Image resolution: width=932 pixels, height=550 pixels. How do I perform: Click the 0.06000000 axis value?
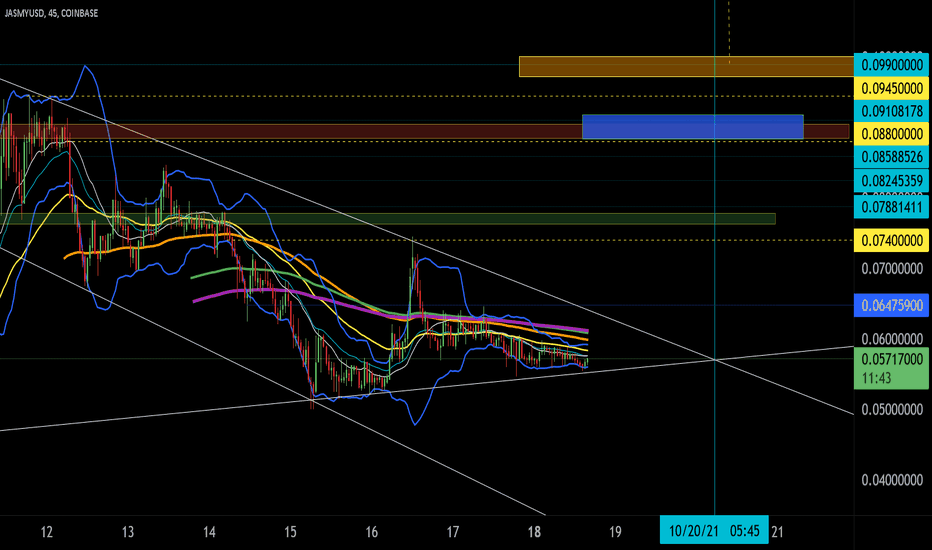tap(892, 339)
